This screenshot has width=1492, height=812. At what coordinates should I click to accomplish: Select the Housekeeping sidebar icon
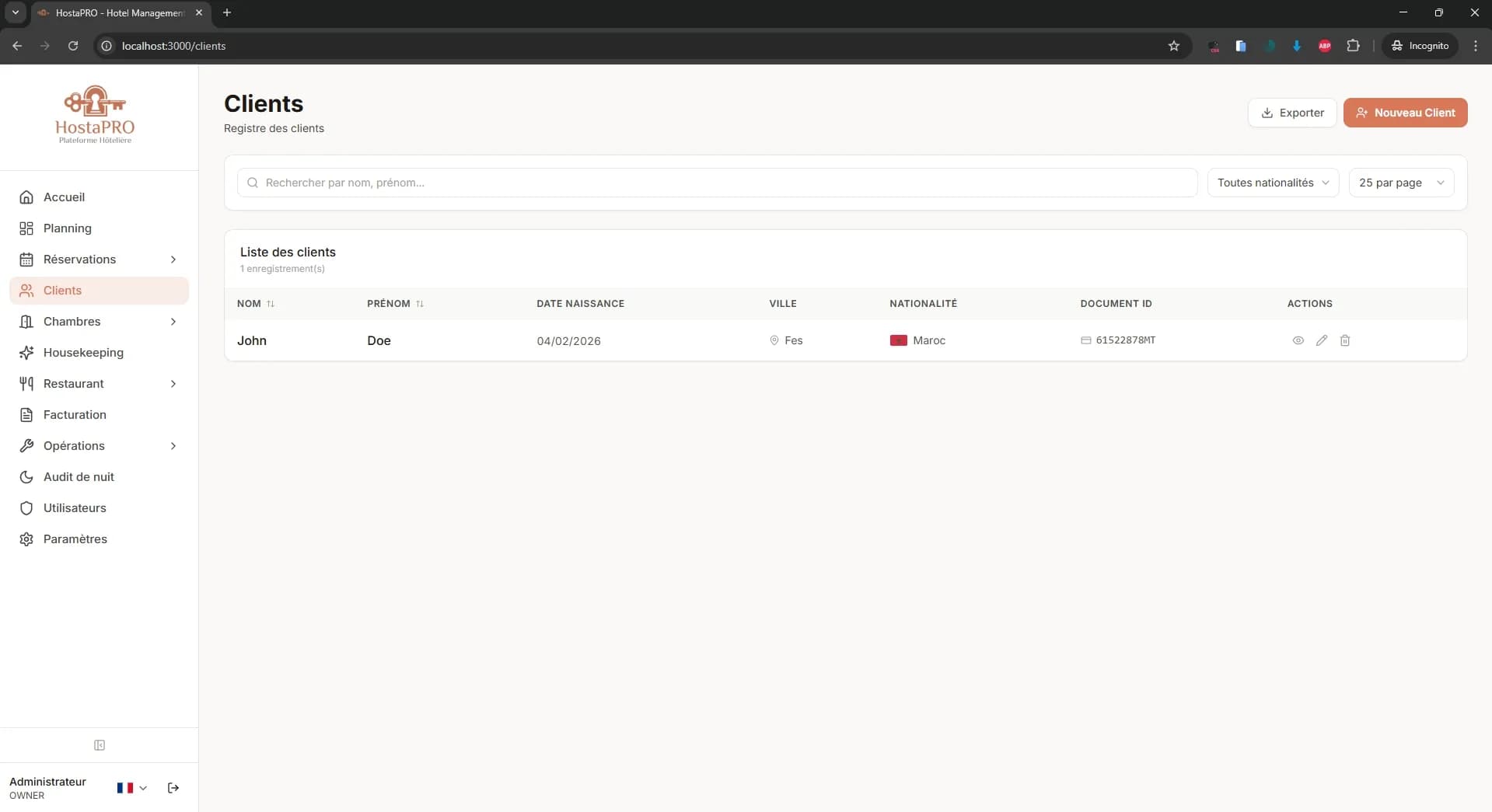pyautogui.click(x=26, y=352)
